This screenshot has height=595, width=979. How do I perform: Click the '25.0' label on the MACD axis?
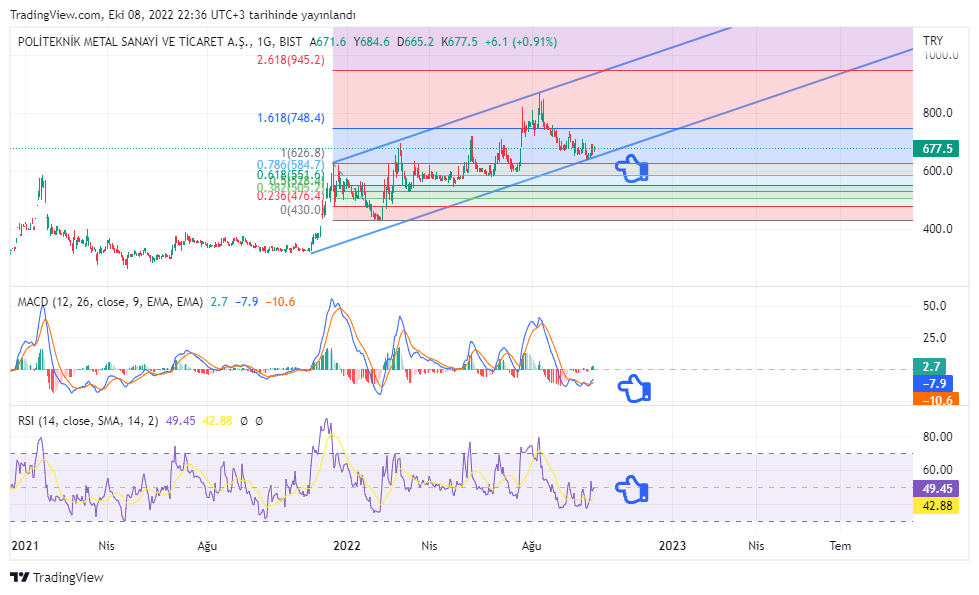tap(935, 338)
